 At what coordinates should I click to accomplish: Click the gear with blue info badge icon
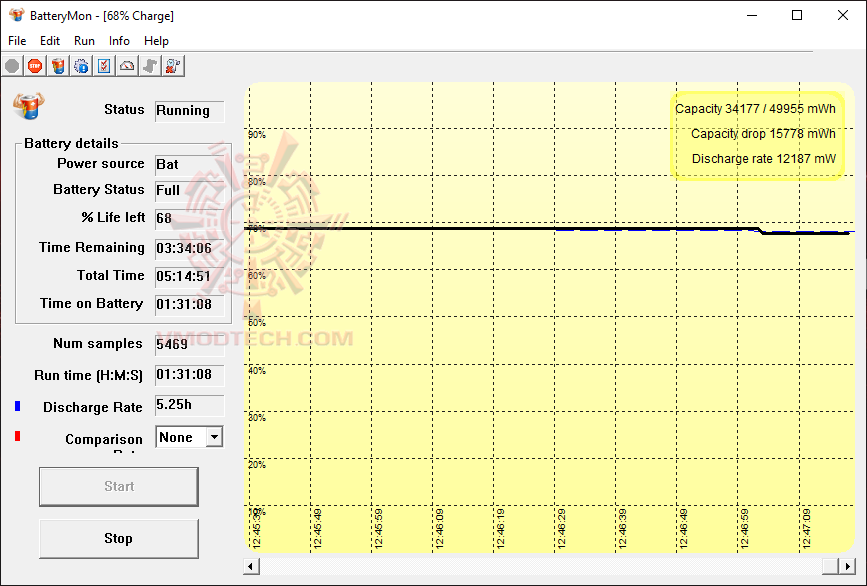click(x=81, y=66)
